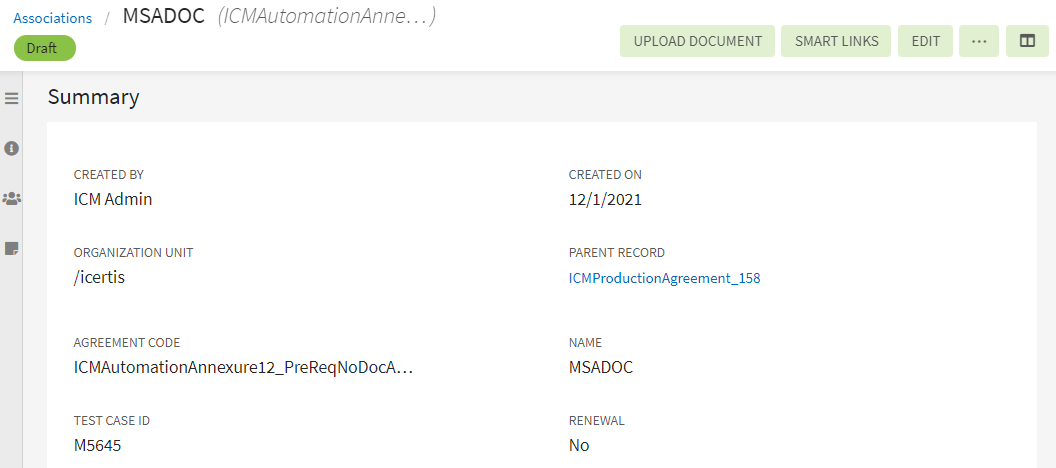Open the hamburger menu in left sidebar
Screen dimensions: 1056x468
[x=12, y=98]
